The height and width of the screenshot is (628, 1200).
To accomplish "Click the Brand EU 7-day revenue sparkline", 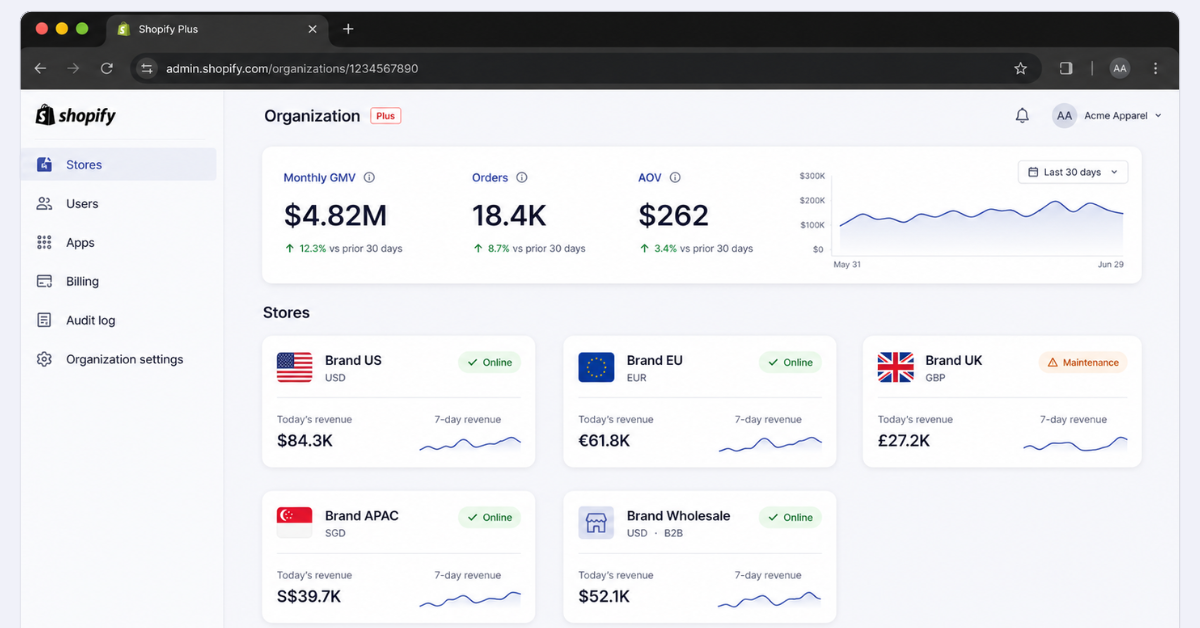I will [770, 444].
